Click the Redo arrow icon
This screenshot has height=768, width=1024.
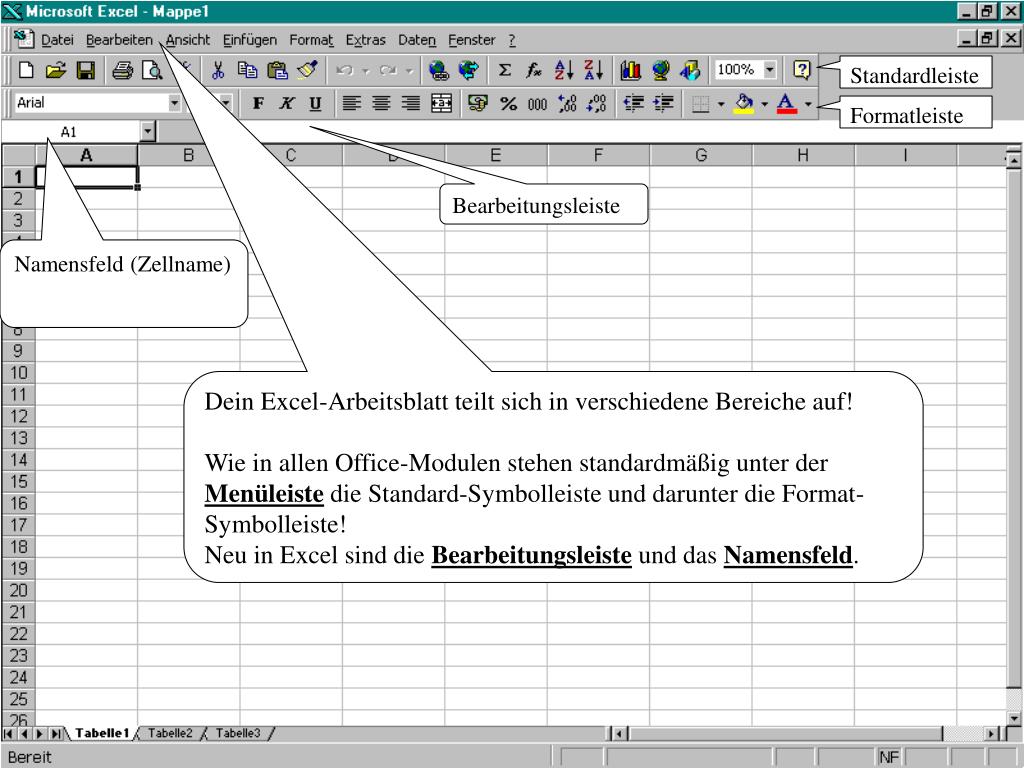(x=388, y=70)
